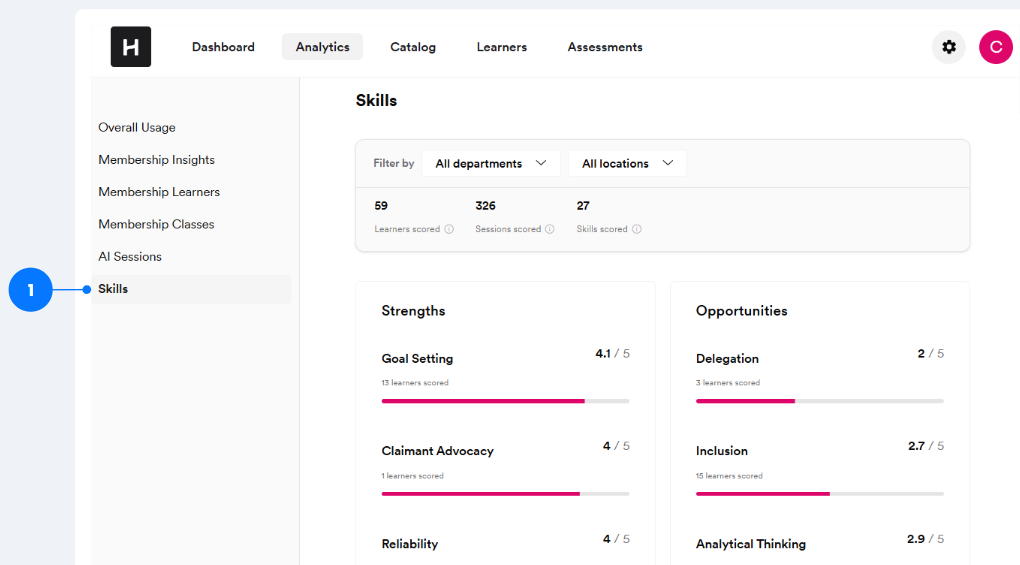Click the Claimant Advocacy skill name

437,451
